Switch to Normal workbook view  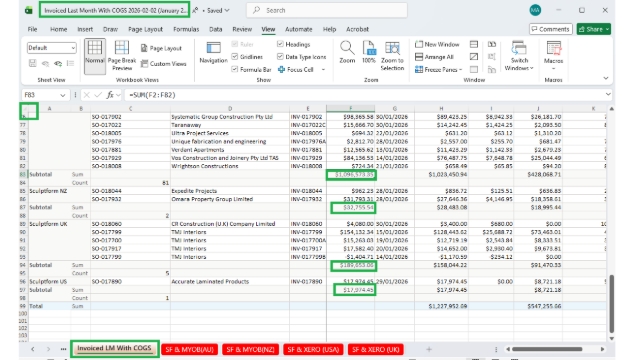(x=95, y=56)
